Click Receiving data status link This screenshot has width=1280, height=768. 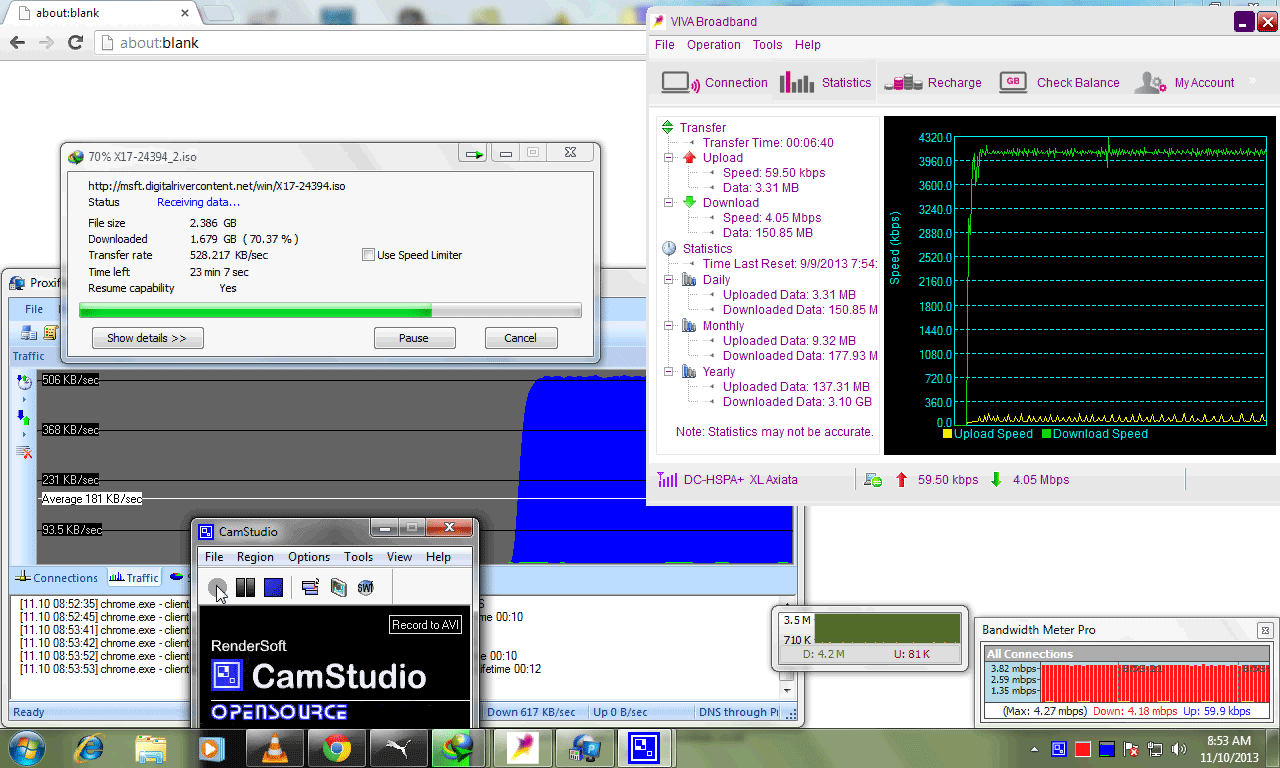click(x=198, y=202)
